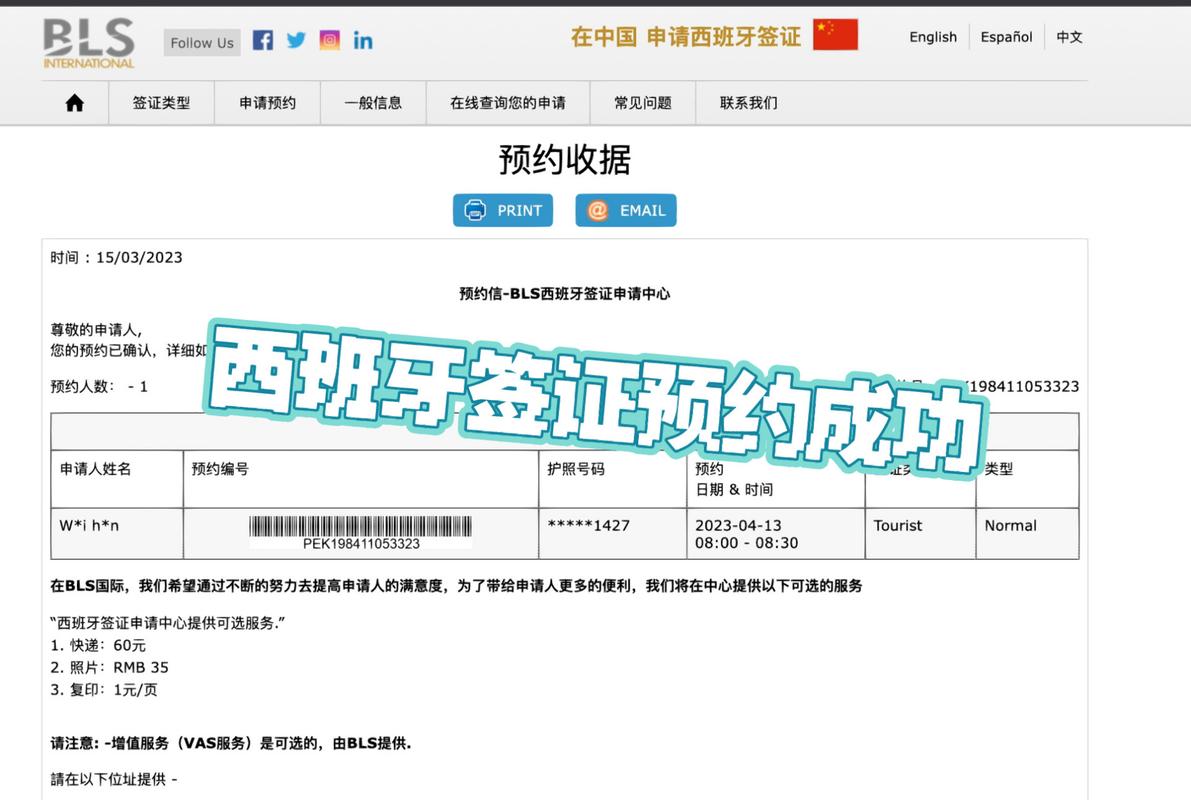The image size is (1191, 800).
Task: Select the passport number *****1427
Action: click(x=589, y=525)
